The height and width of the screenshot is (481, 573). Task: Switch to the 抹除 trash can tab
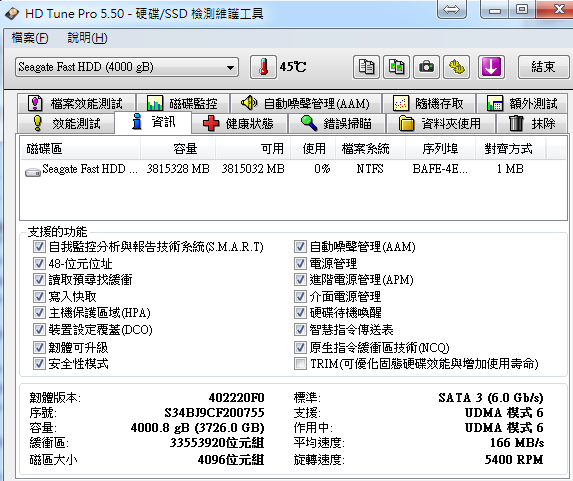pyautogui.click(x=532, y=124)
